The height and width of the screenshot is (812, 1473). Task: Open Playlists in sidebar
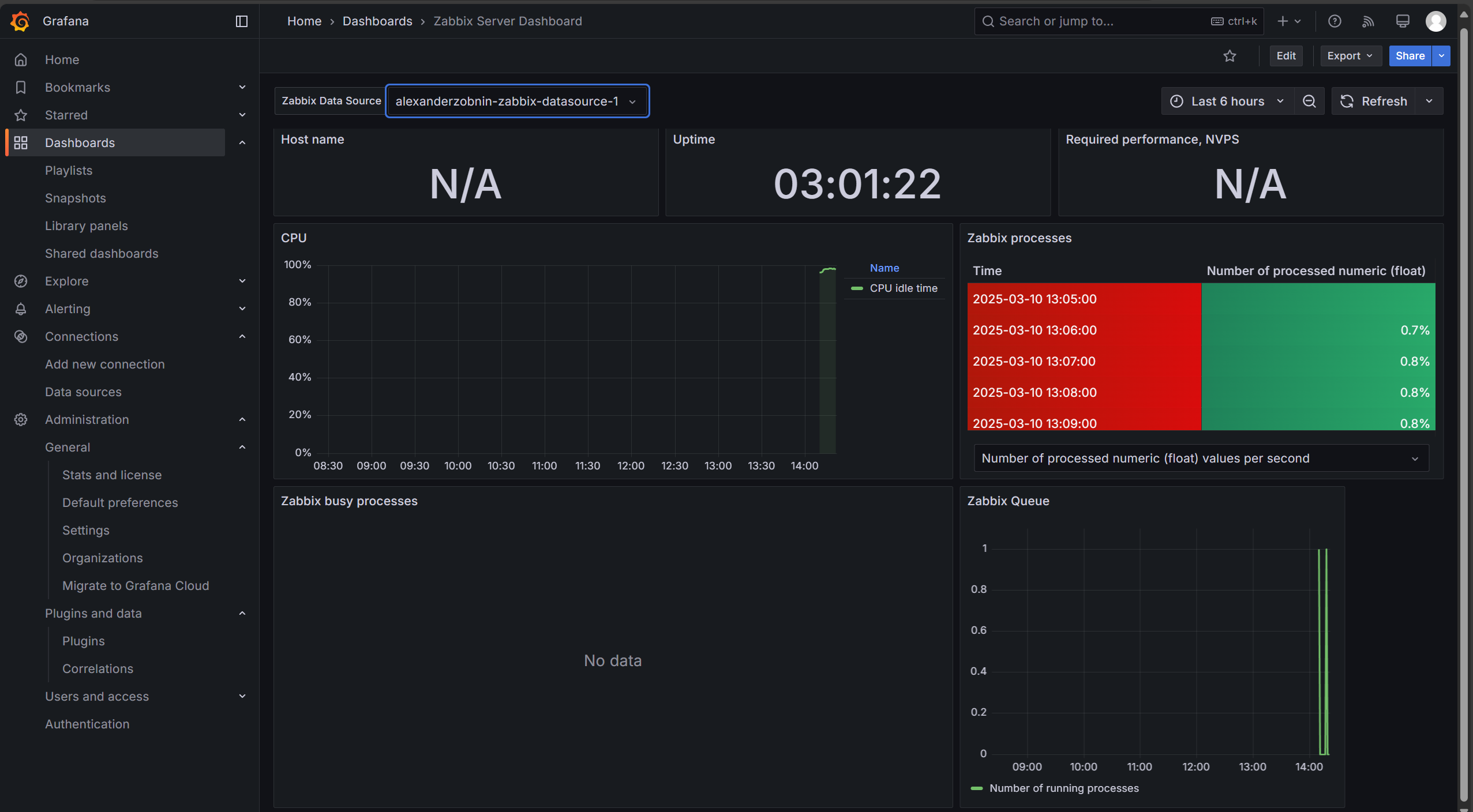pyautogui.click(x=69, y=170)
